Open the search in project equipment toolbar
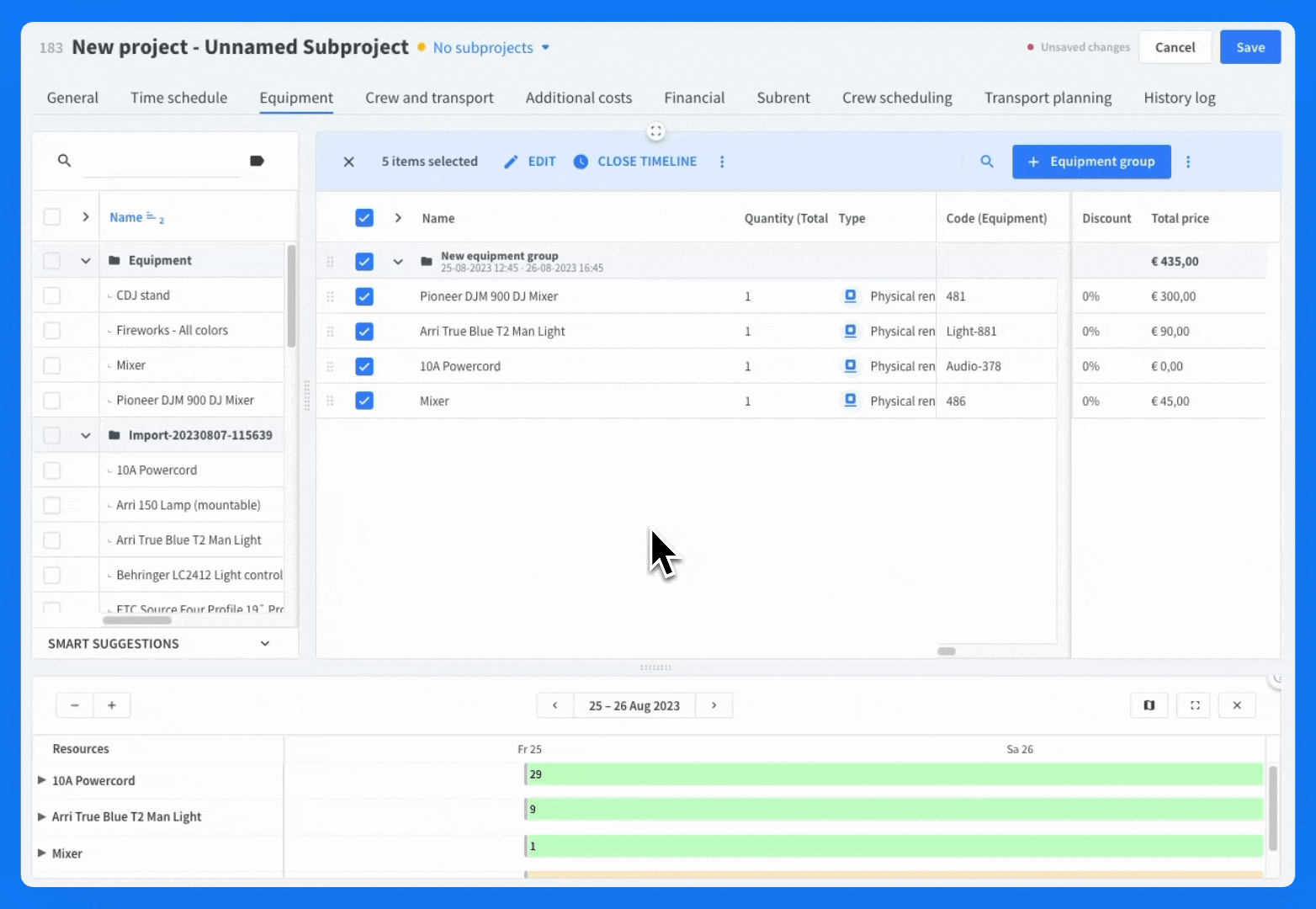The image size is (1316, 909). [987, 162]
